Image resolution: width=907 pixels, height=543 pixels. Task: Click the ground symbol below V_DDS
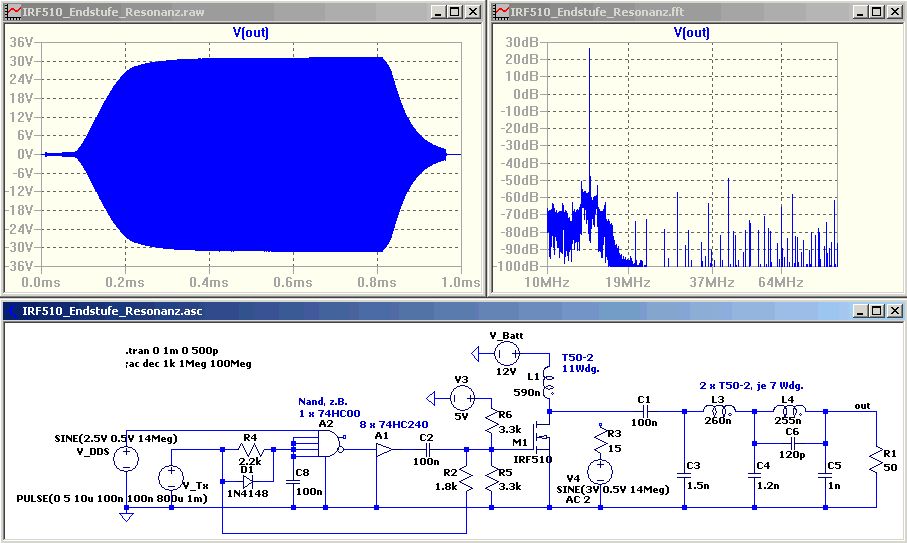pos(126,516)
